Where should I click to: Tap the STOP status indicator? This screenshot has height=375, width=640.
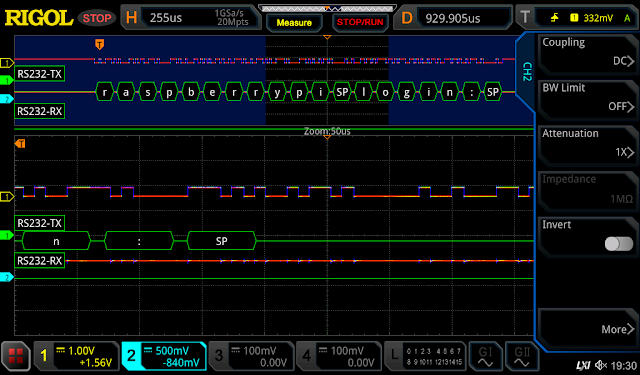(97, 18)
